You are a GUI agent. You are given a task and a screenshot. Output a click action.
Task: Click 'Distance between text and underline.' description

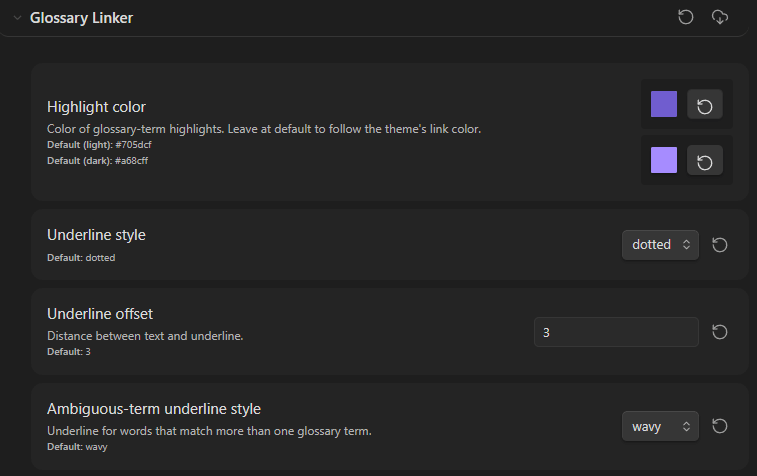coord(145,336)
